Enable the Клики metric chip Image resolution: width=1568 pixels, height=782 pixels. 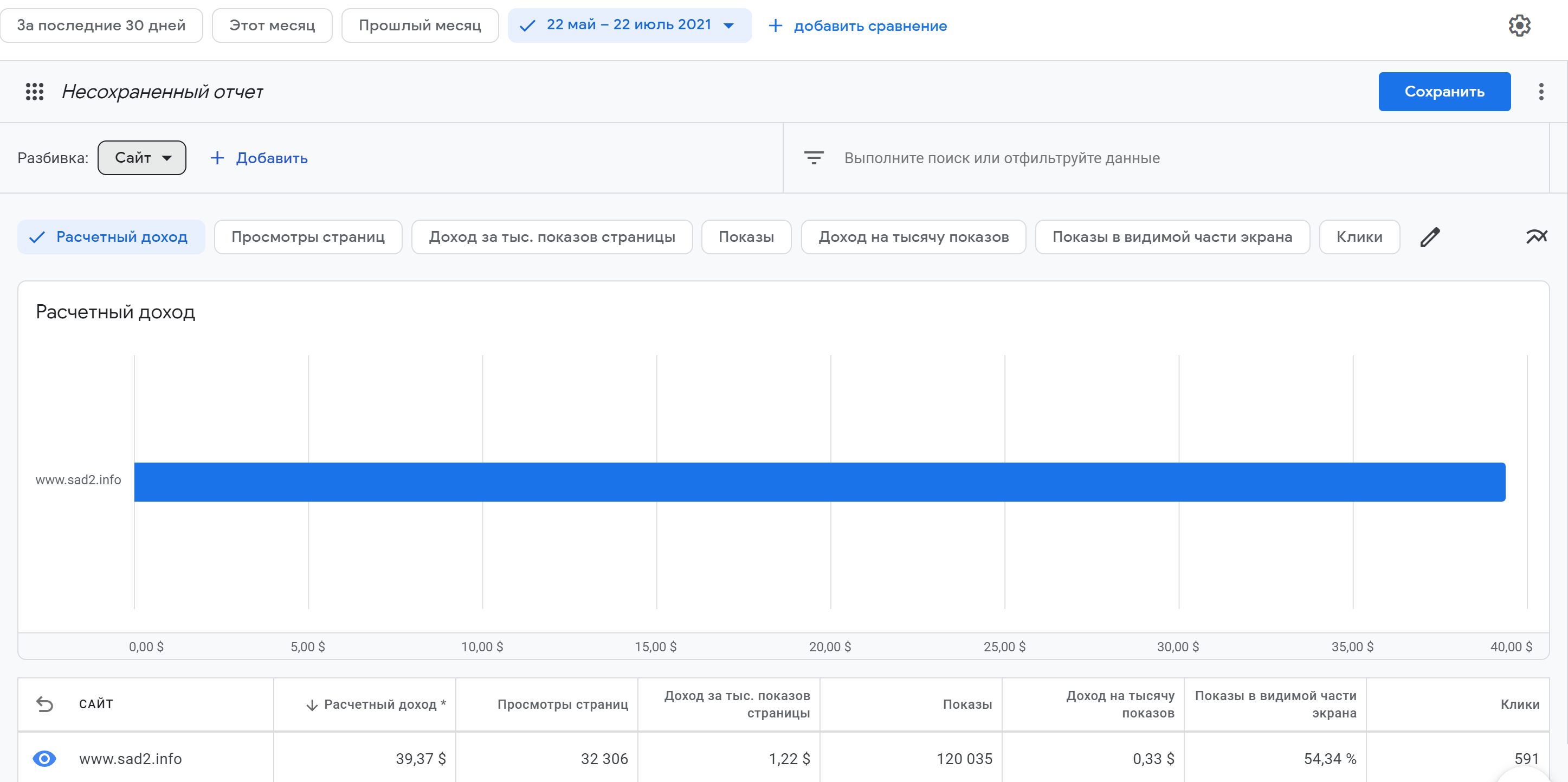(1359, 237)
